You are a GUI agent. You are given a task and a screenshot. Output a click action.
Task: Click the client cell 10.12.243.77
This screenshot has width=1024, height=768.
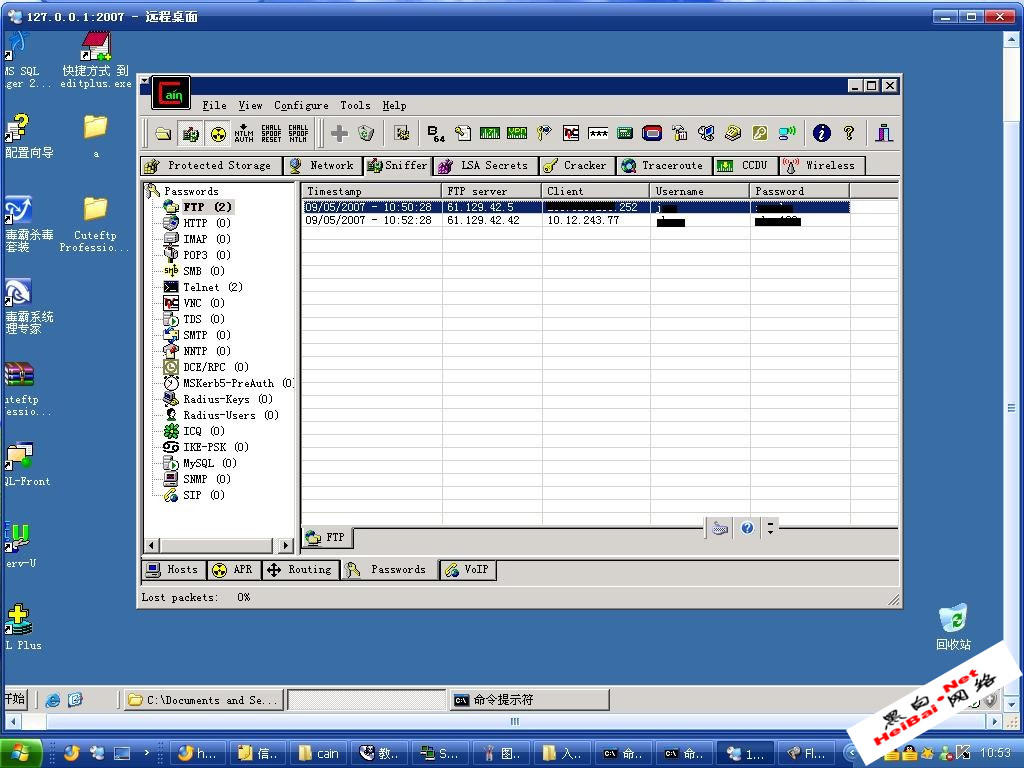click(583, 221)
